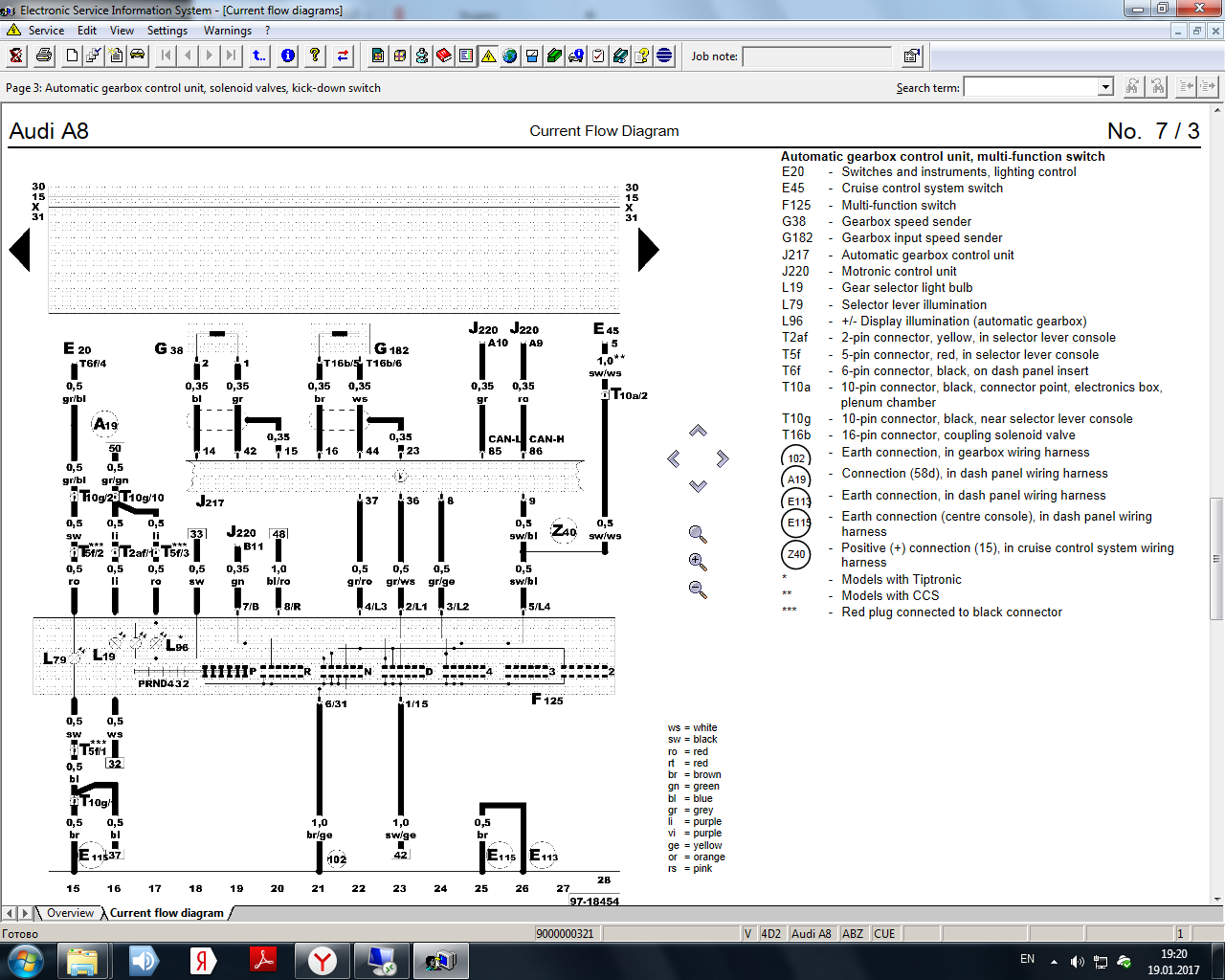Screen dimensions: 1225x980
Task: Zoom in with the plus magnifier
Action: [x=698, y=562]
